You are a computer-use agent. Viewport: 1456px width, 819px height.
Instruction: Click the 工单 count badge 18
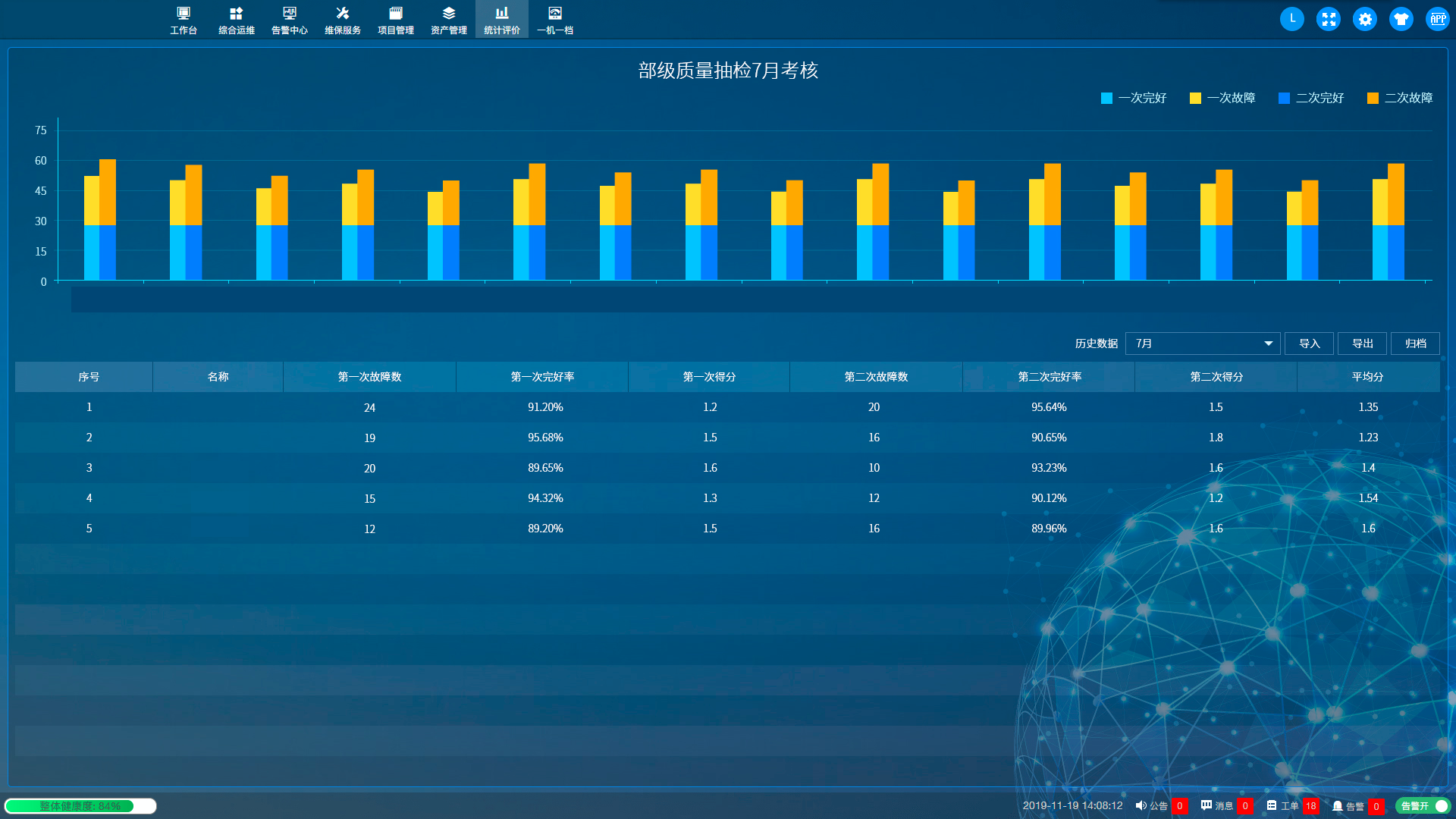pyautogui.click(x=1310, y=806)
